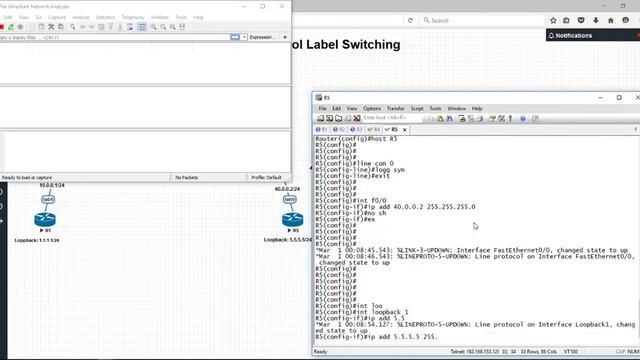The height and width of the screenshot is (360, 640).
Task: Reset zoom to normal size icon in Wireshark
Action: [173, 27]
